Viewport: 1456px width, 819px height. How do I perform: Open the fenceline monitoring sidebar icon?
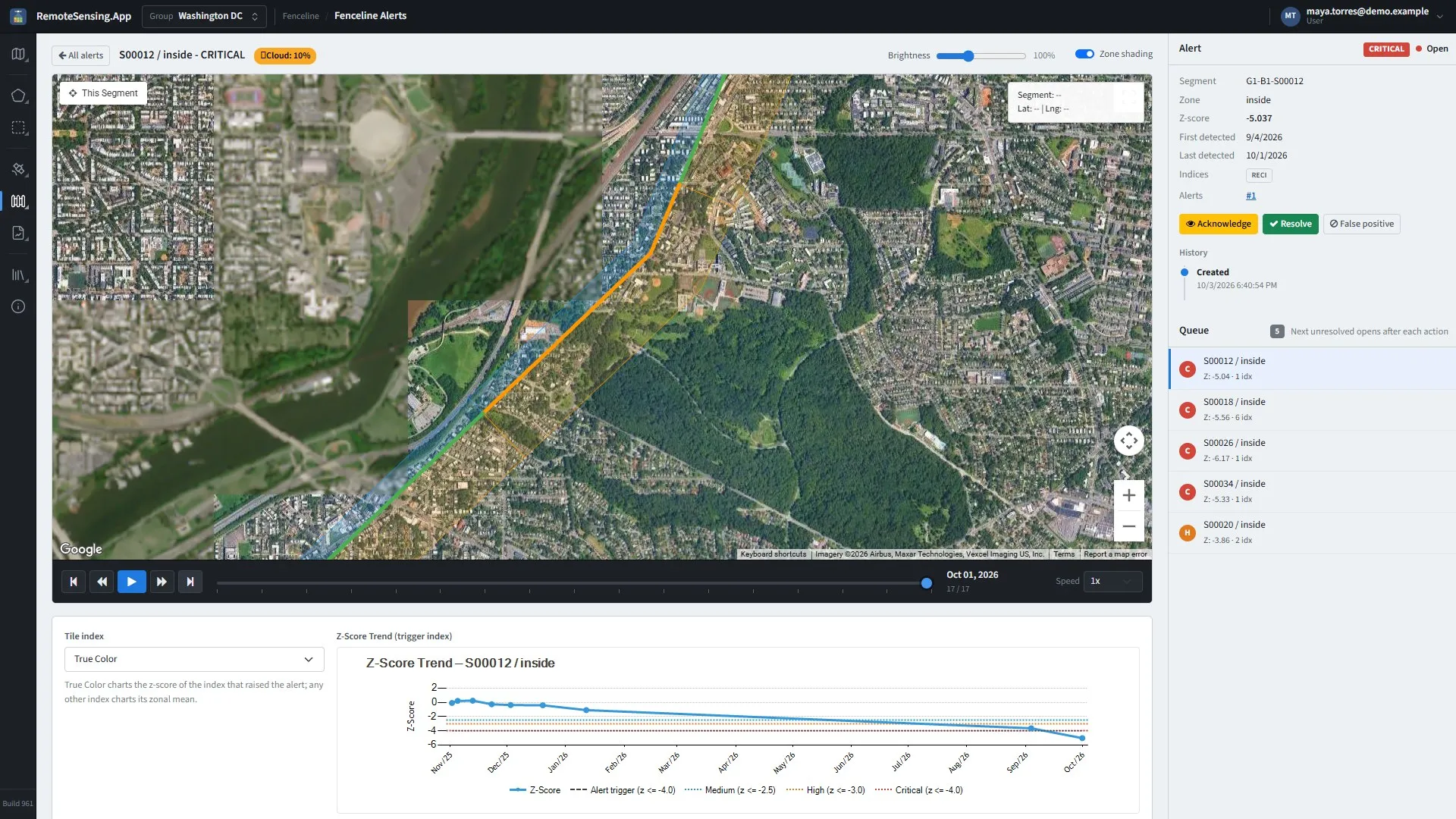tap(18, 201)
